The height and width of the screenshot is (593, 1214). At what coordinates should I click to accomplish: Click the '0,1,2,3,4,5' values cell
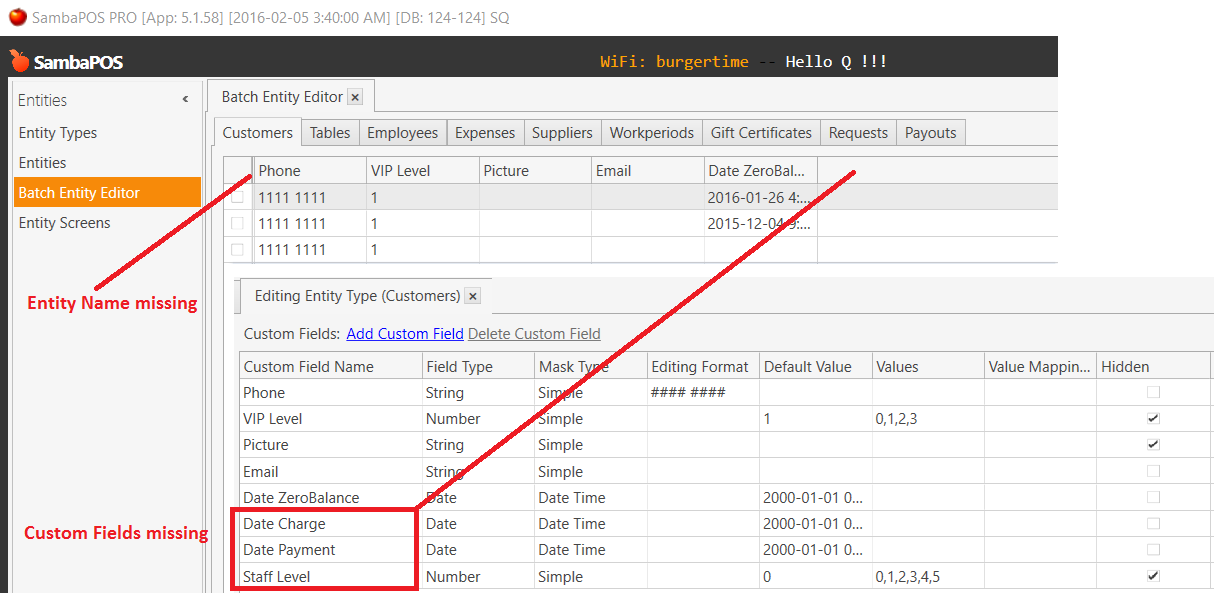tap(928, 577)
